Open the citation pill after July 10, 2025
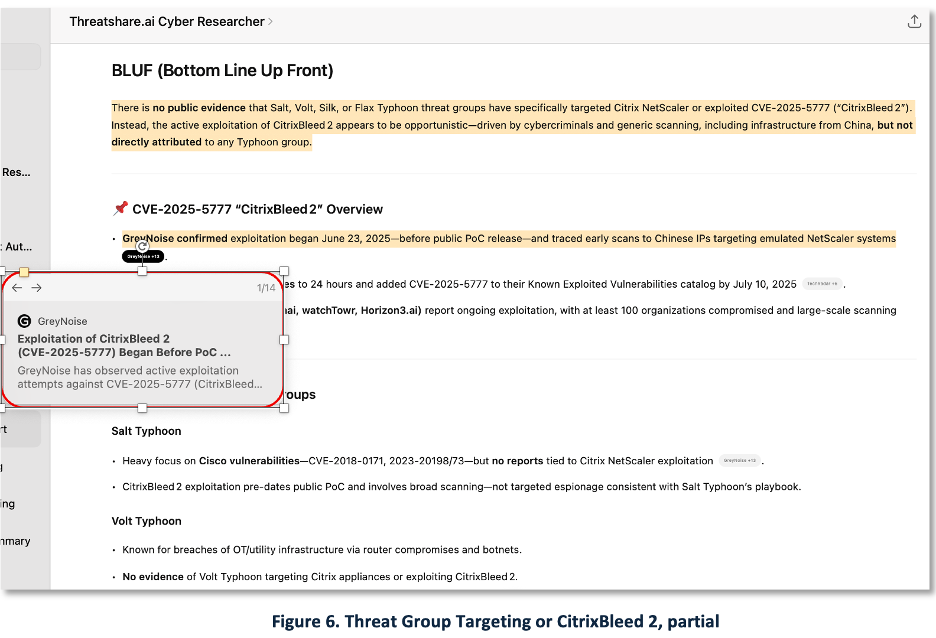Screen dimensions: 936x638 tap(822, 284)
